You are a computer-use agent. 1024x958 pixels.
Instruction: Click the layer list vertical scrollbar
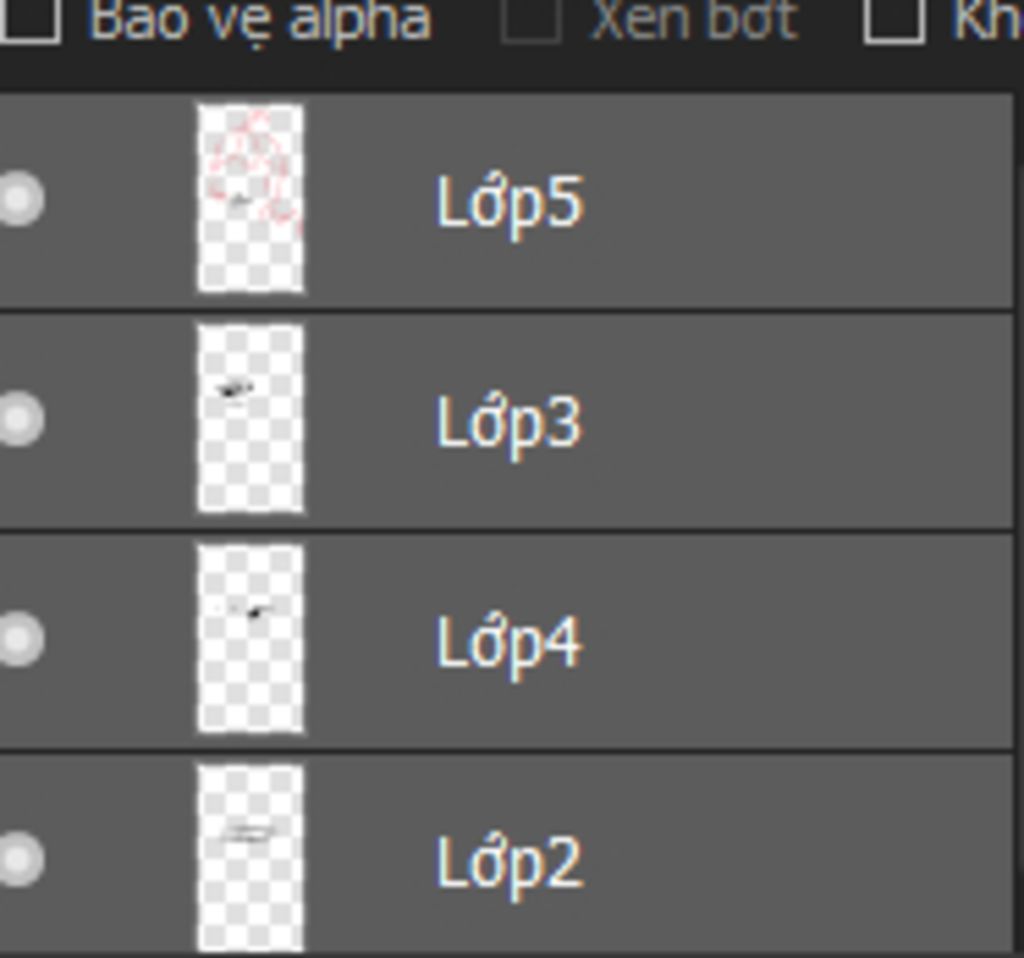pos(1019,522)
